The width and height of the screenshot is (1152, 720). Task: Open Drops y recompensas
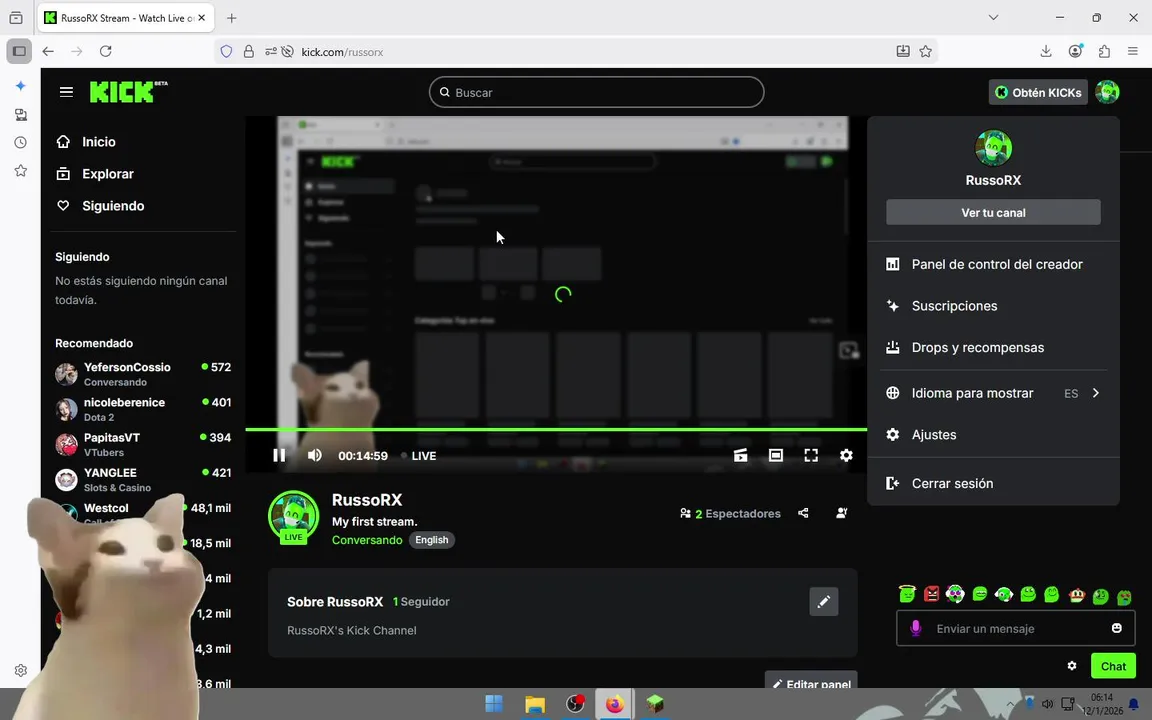[x=993, y=348]
